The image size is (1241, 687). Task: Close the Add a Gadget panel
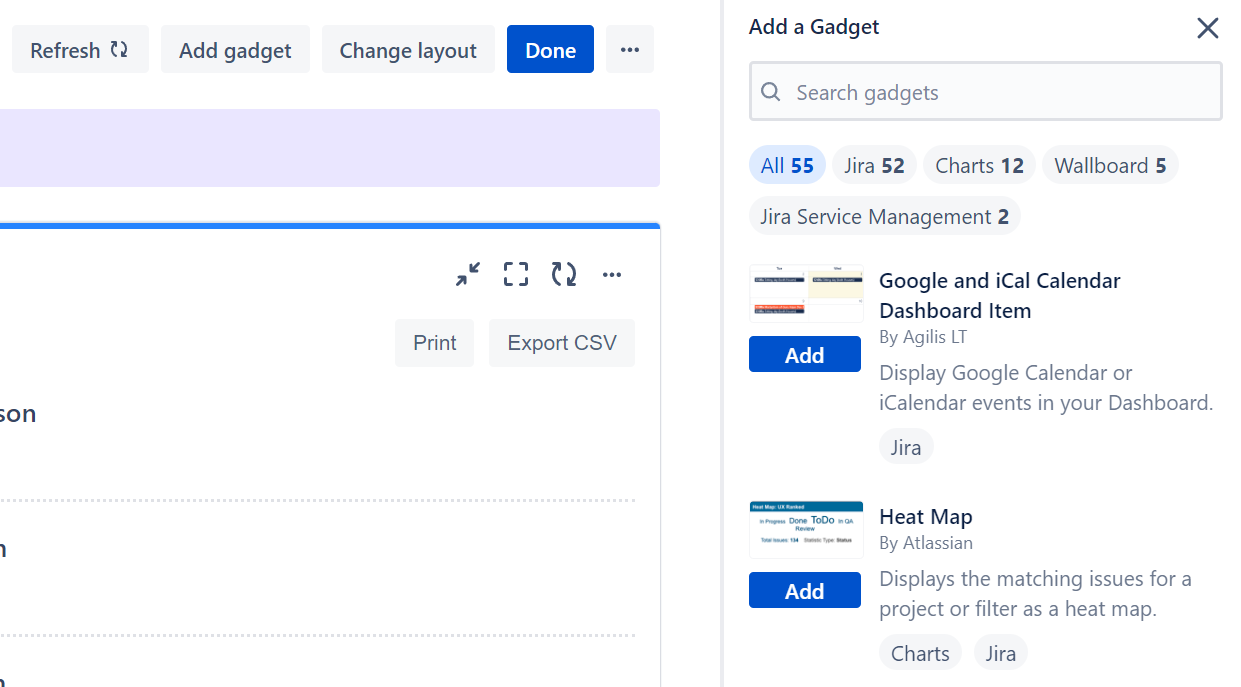pyautogui.click(x=1207, y=28)
